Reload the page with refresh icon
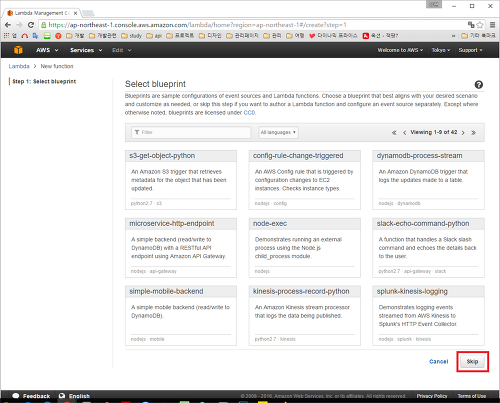 coord(31,25)
